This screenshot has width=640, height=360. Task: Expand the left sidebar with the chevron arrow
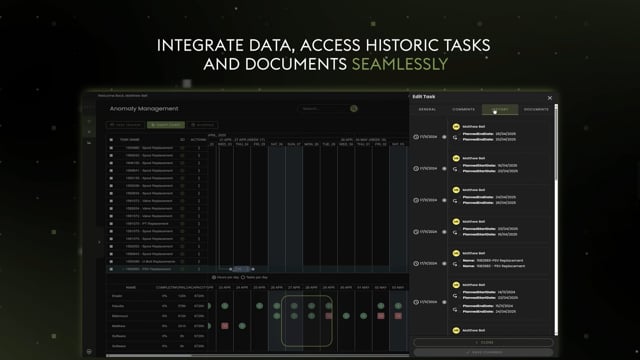[x=99, y=242]
